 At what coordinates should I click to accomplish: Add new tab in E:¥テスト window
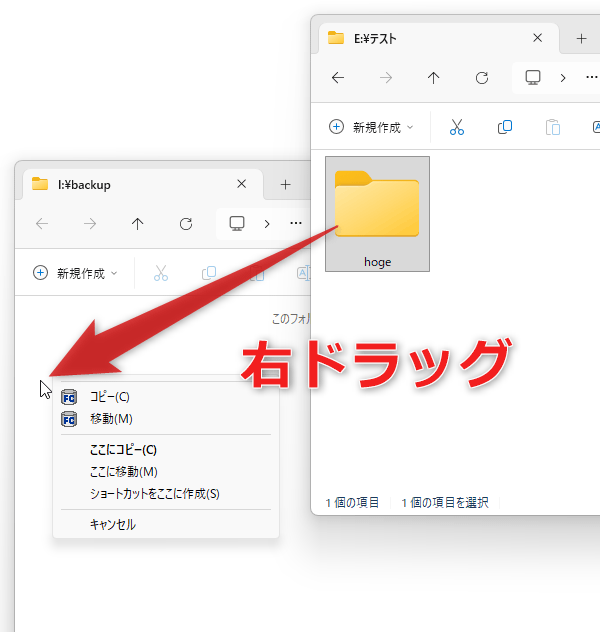point(581,39)
